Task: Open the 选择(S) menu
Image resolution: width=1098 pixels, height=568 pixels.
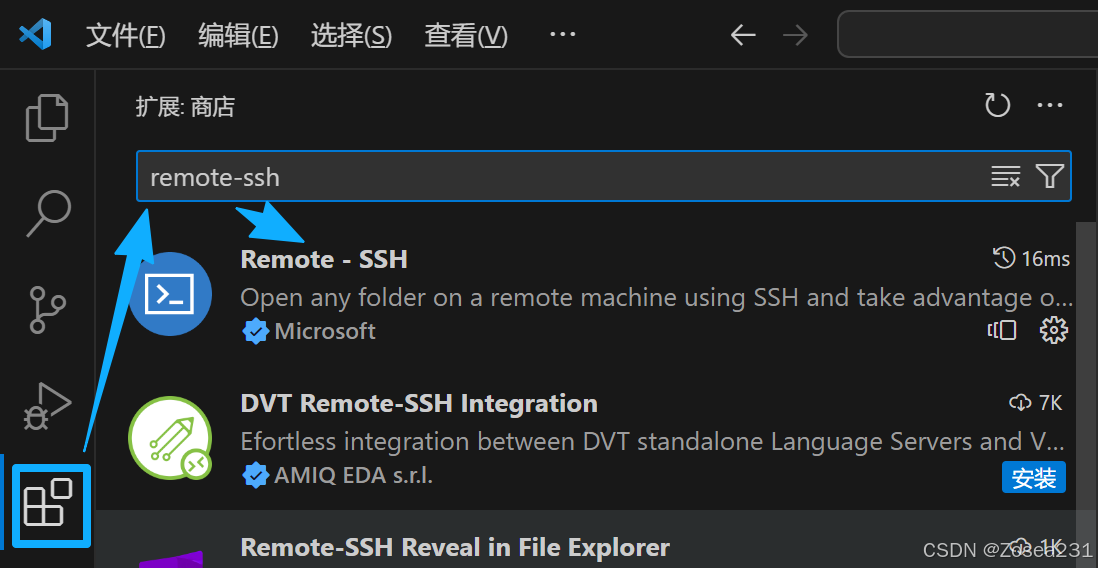Action: tap(351, 36)
